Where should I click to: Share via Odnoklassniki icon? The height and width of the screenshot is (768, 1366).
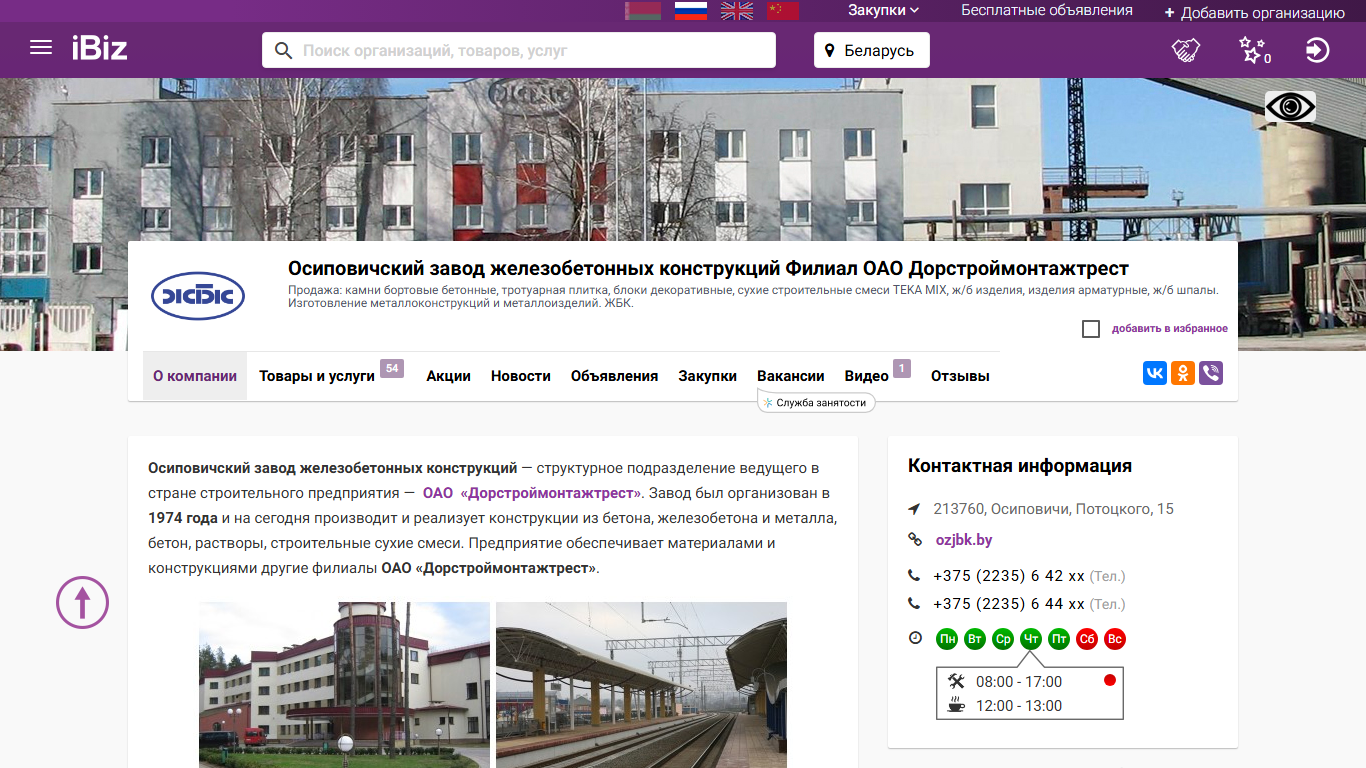[x=1183, y=373]
